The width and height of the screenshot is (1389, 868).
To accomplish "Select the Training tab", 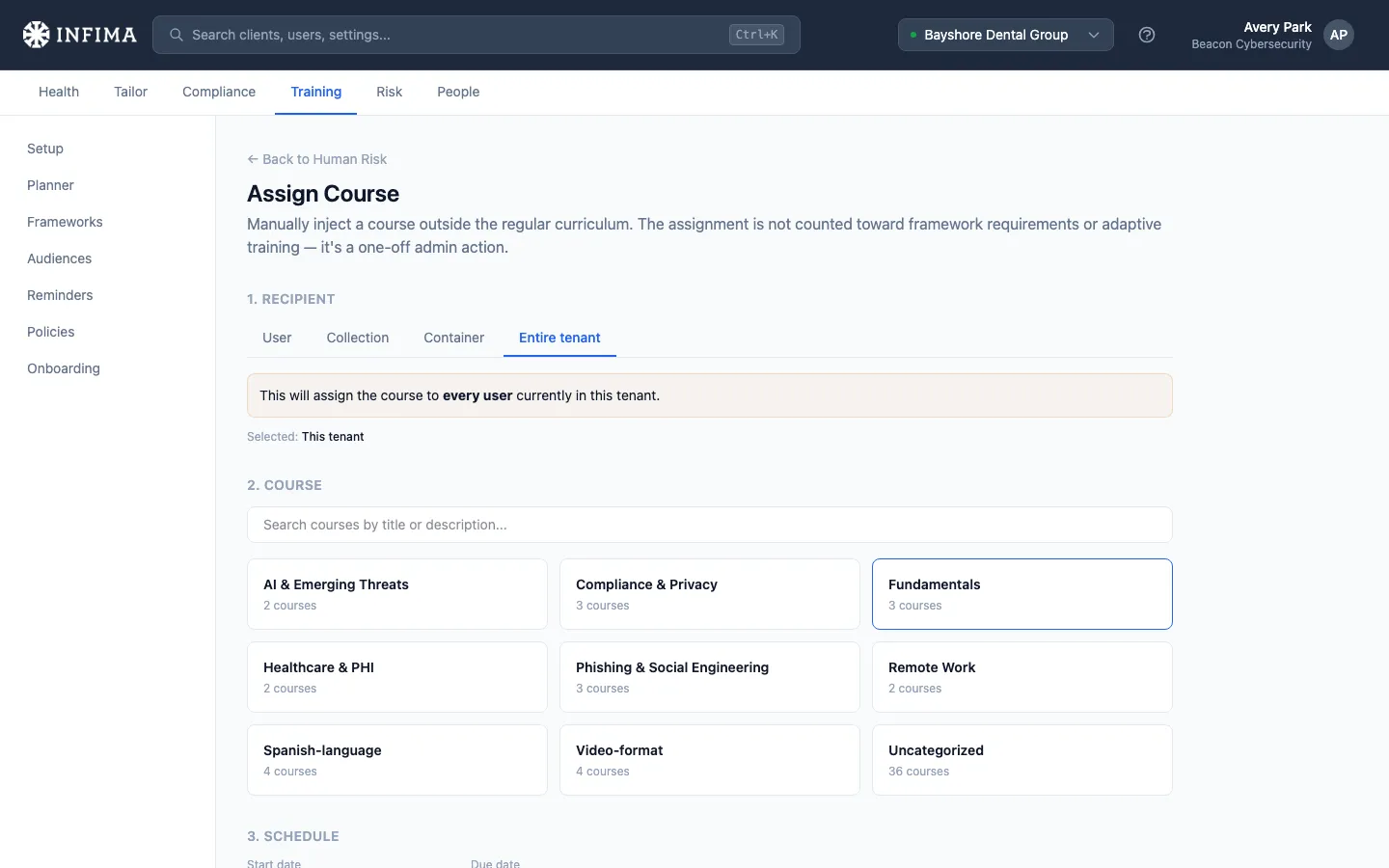I will (316, 92).
